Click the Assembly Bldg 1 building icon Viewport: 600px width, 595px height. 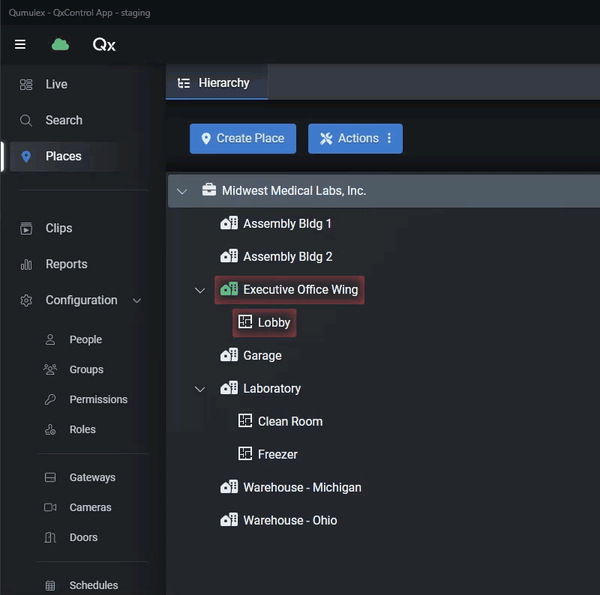pyautogui.click(x=229, y=223)
